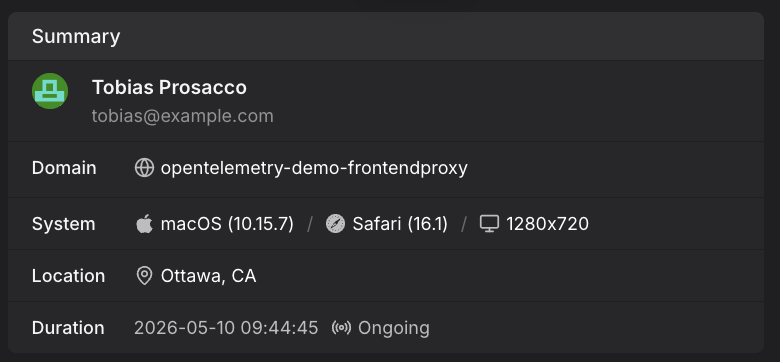780x362 pixels.
Task: Click the green user avatar icon
Action: click(50, 91)
